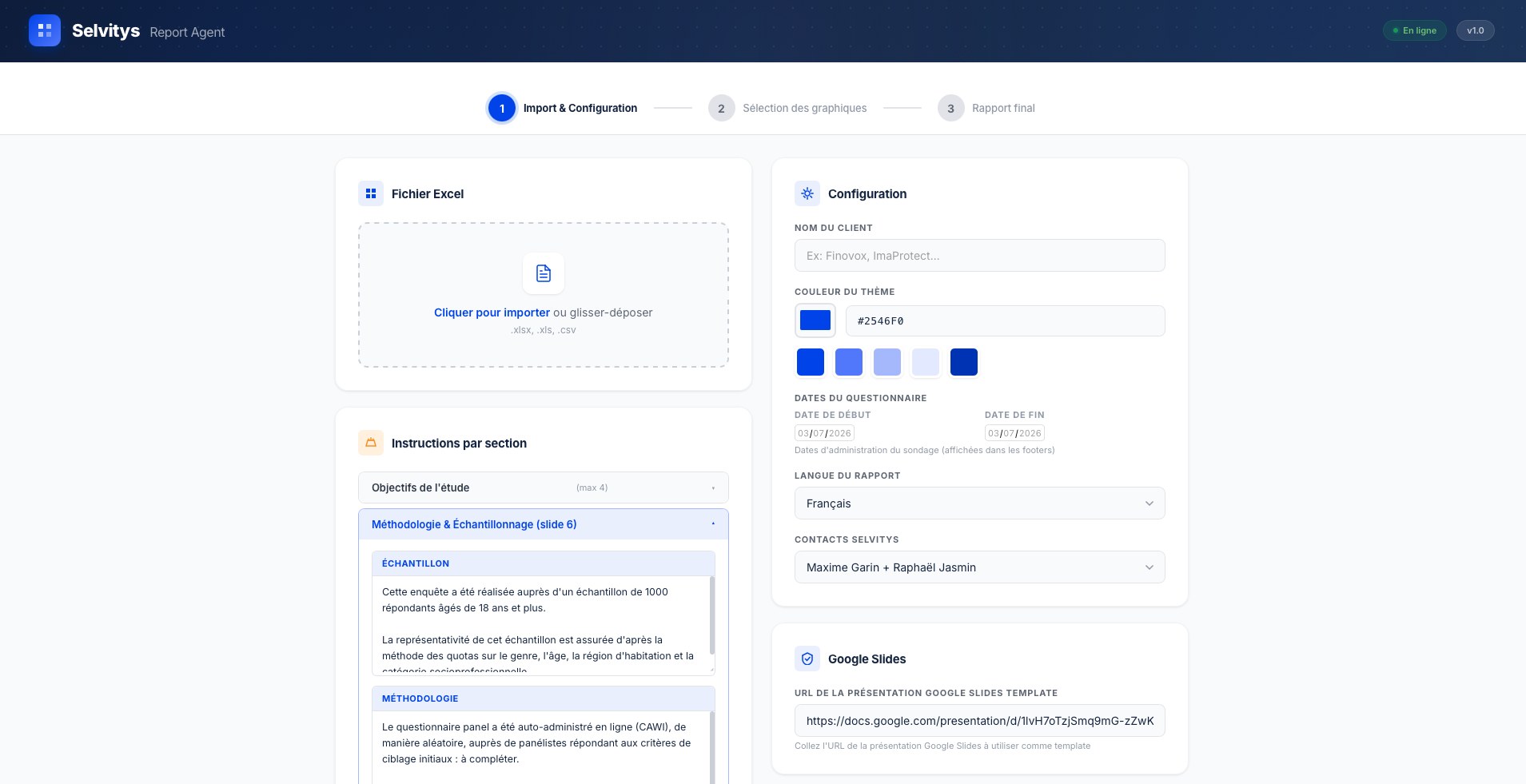This screenshot has width=1526, height=784.
Task: Click the Selvitys logo icon
Action: [45, 30]
